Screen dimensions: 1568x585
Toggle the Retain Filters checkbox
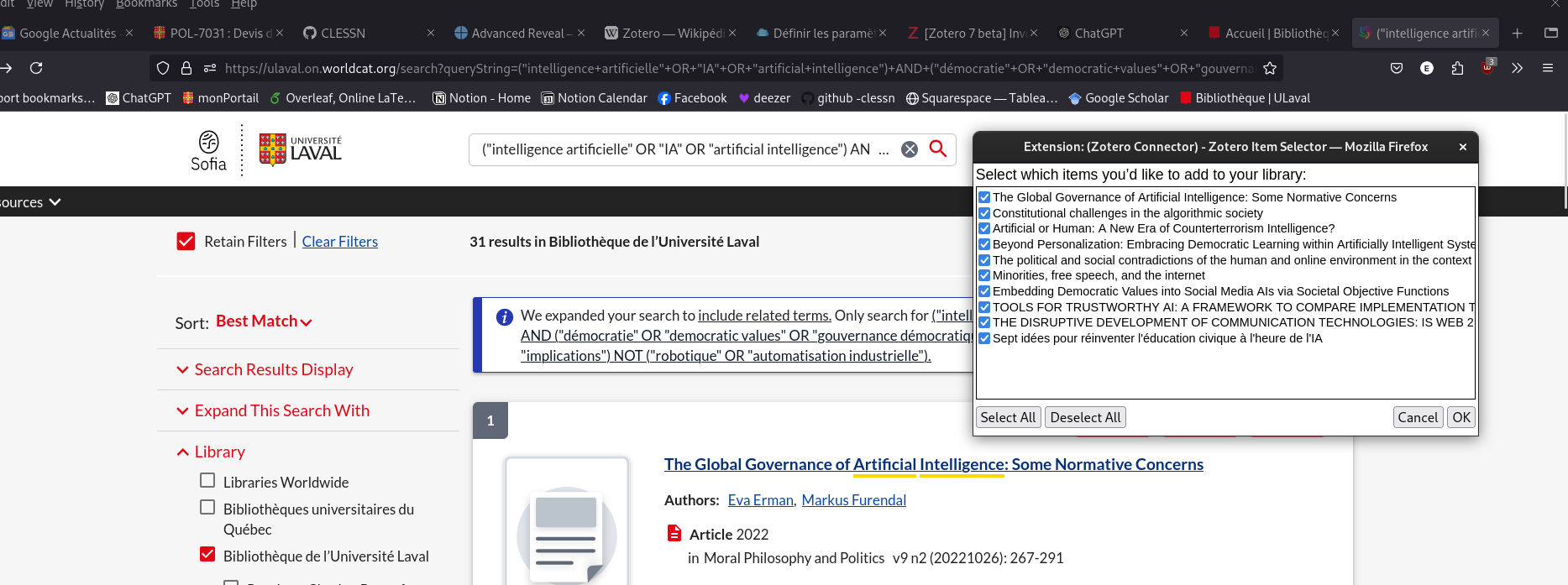pyautogui.click(x=186, y=242)
